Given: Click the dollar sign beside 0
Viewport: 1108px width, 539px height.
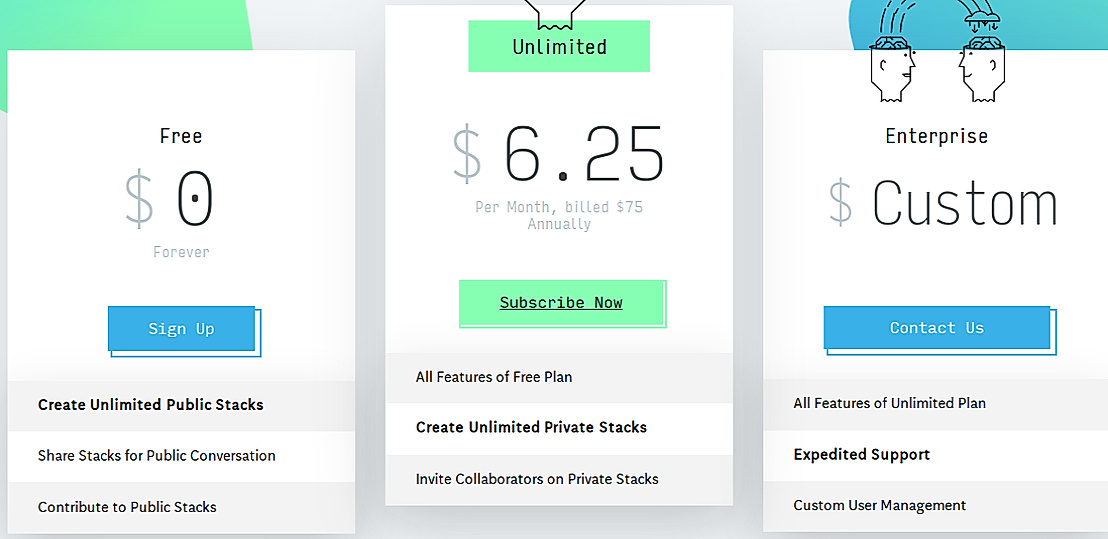Looking at the screenshot, I should (139, 198).
